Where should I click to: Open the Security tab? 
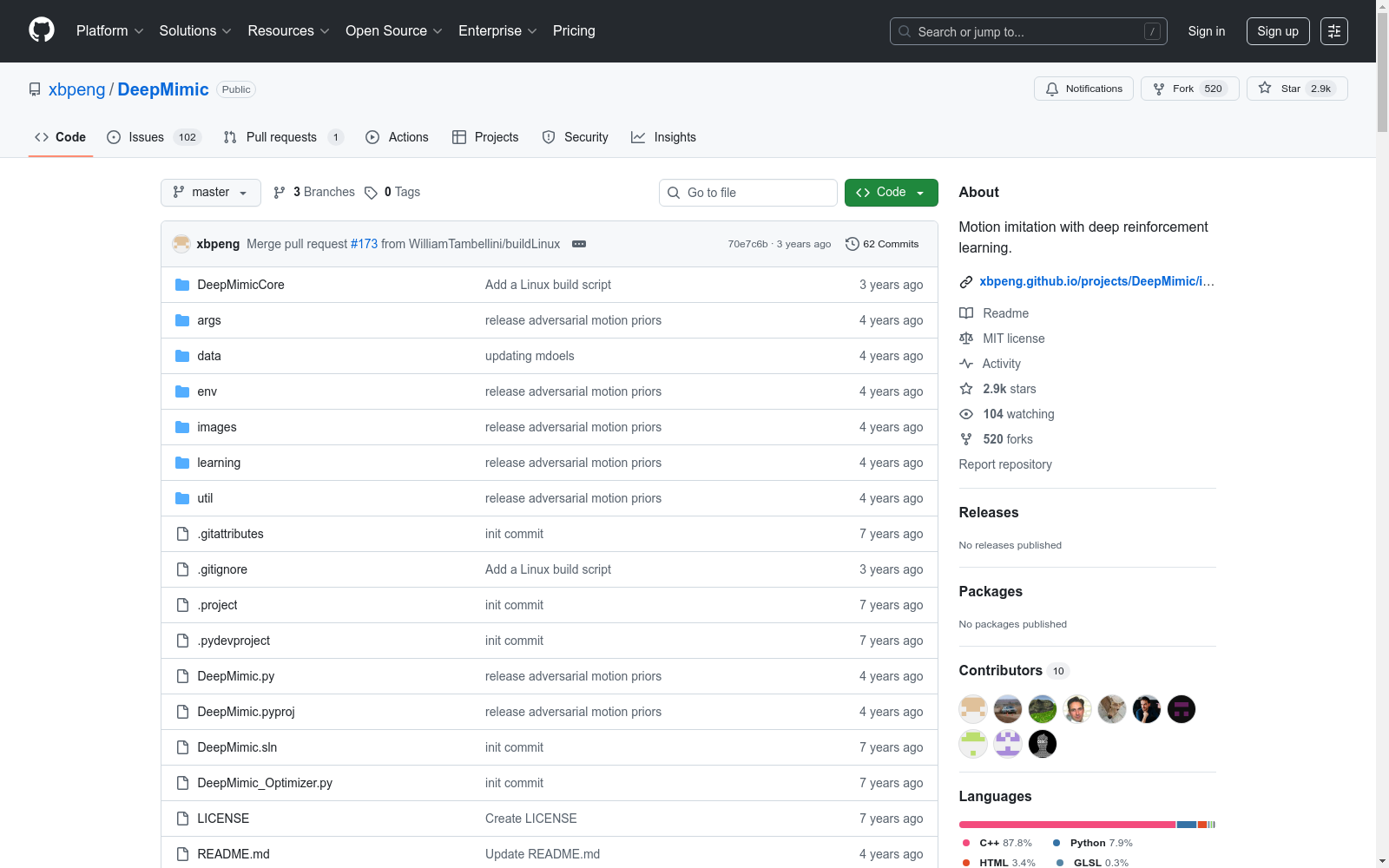[x=576, y=137]
